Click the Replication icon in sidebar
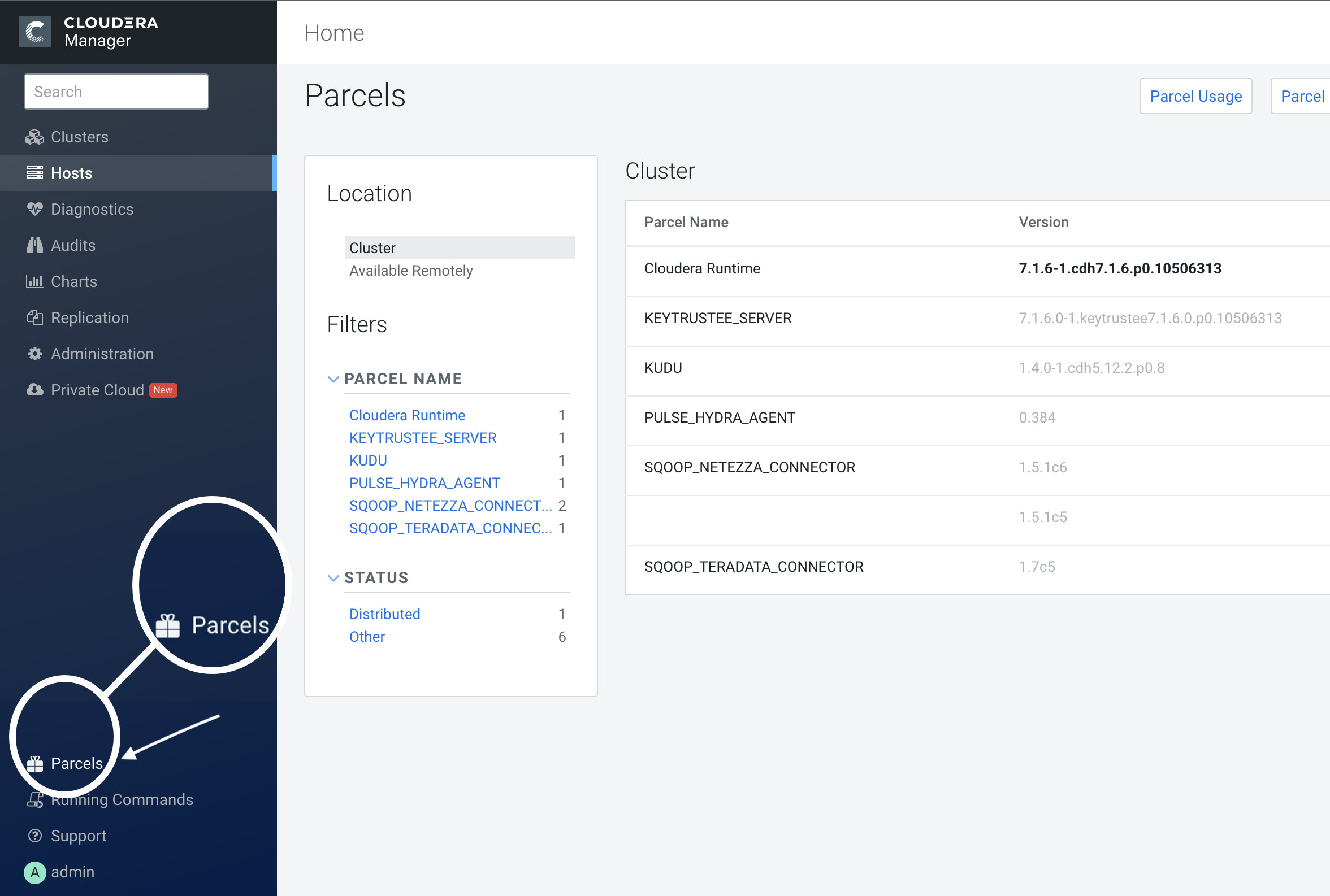 coord(35,317)
